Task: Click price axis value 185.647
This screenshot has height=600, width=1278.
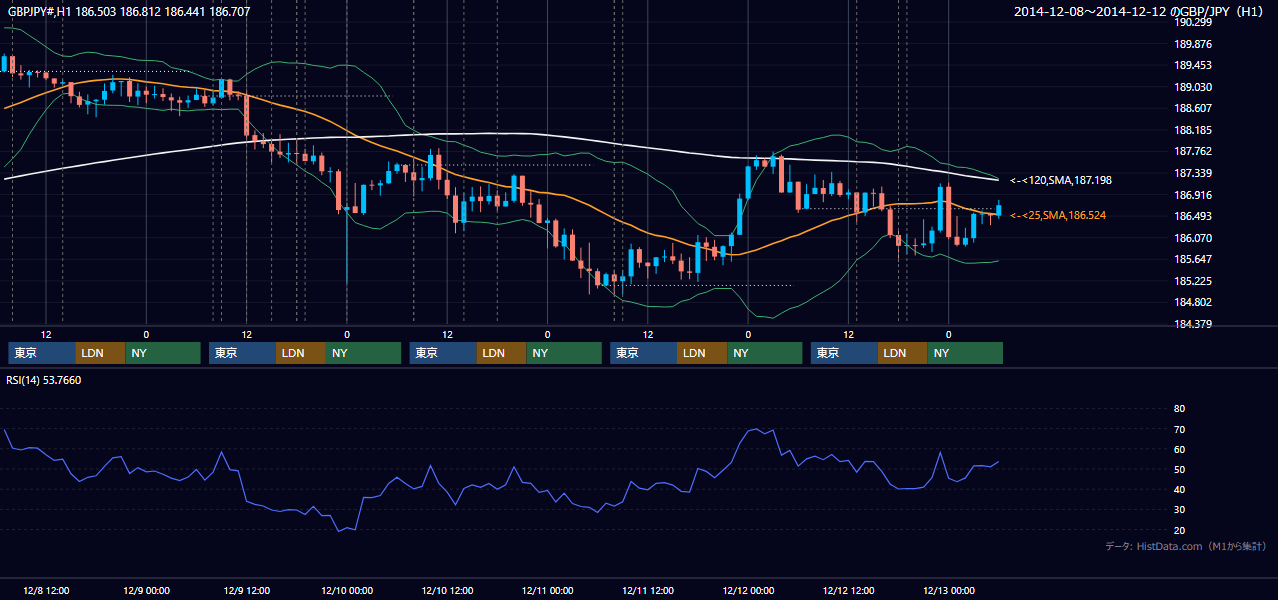Action: pyautogui.click(x=1194, y=259)
